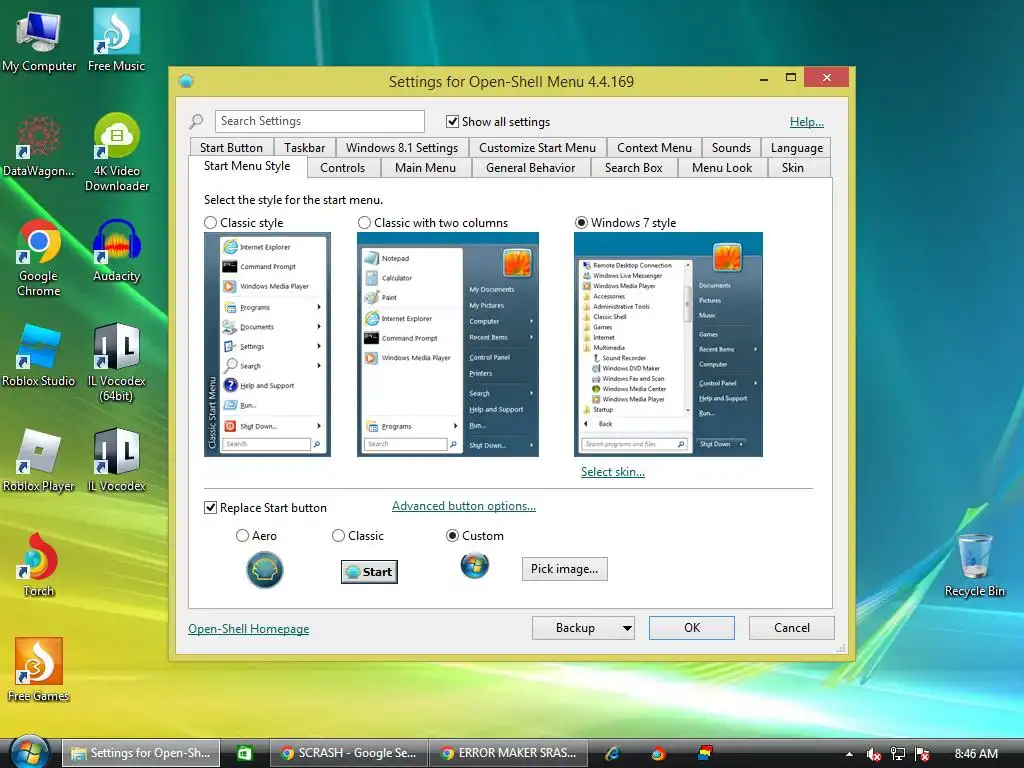Click the Cancel button
The width and height of the screenshot is (1024, 768).
[x=792, y=628]
